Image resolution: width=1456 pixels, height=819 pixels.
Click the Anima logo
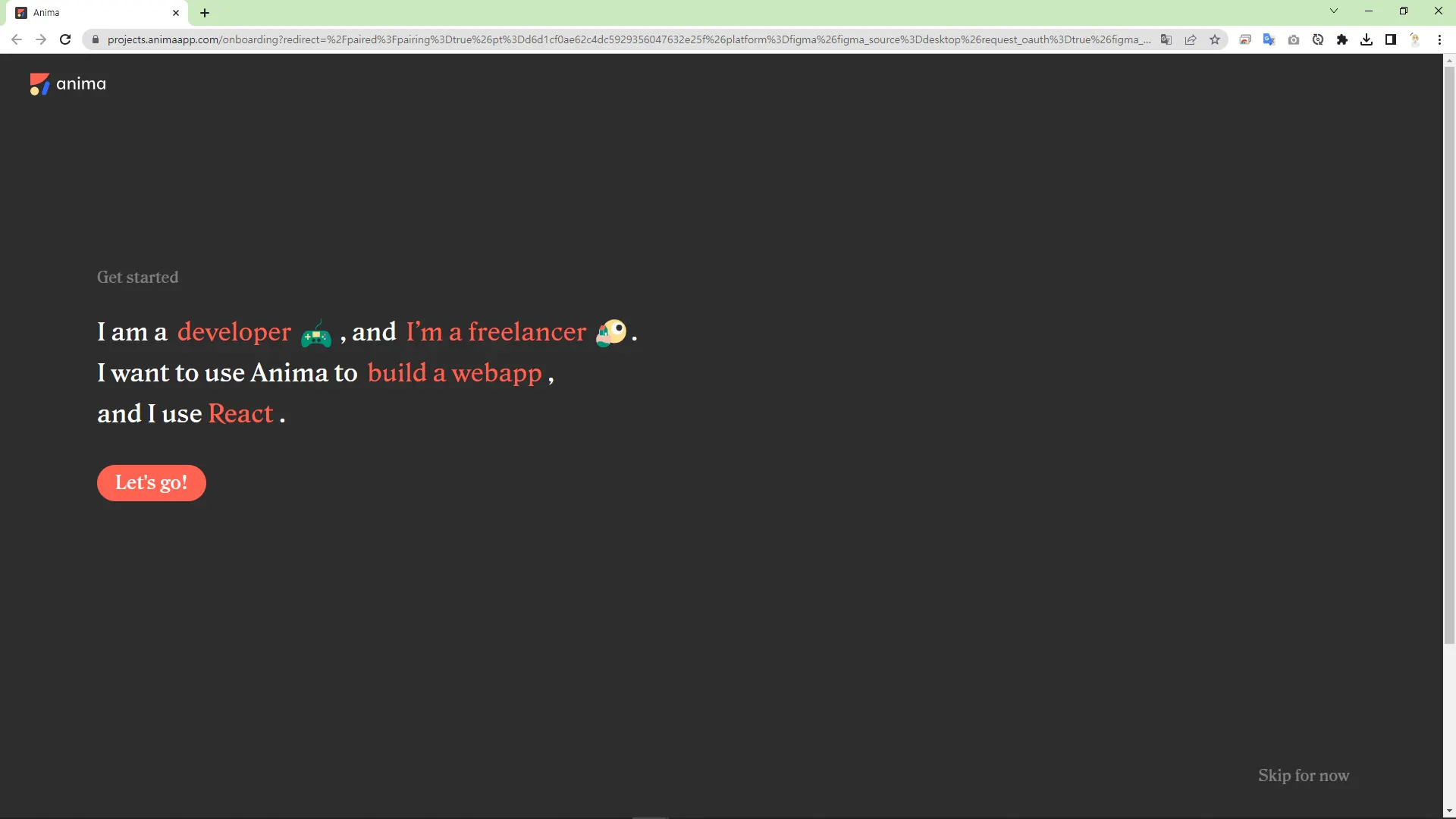[67, 84]
